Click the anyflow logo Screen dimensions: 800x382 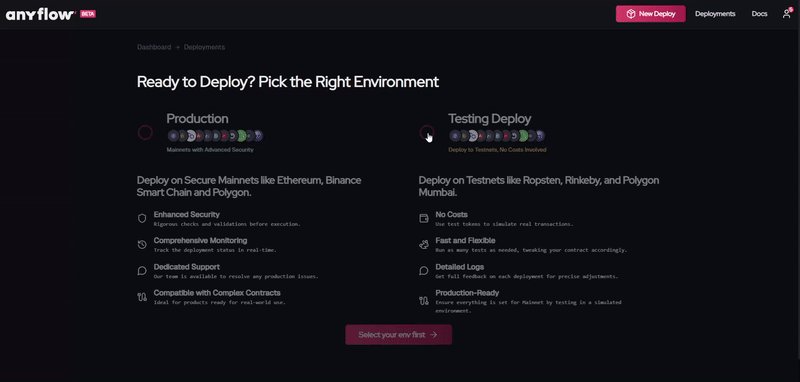click(41, 14)
